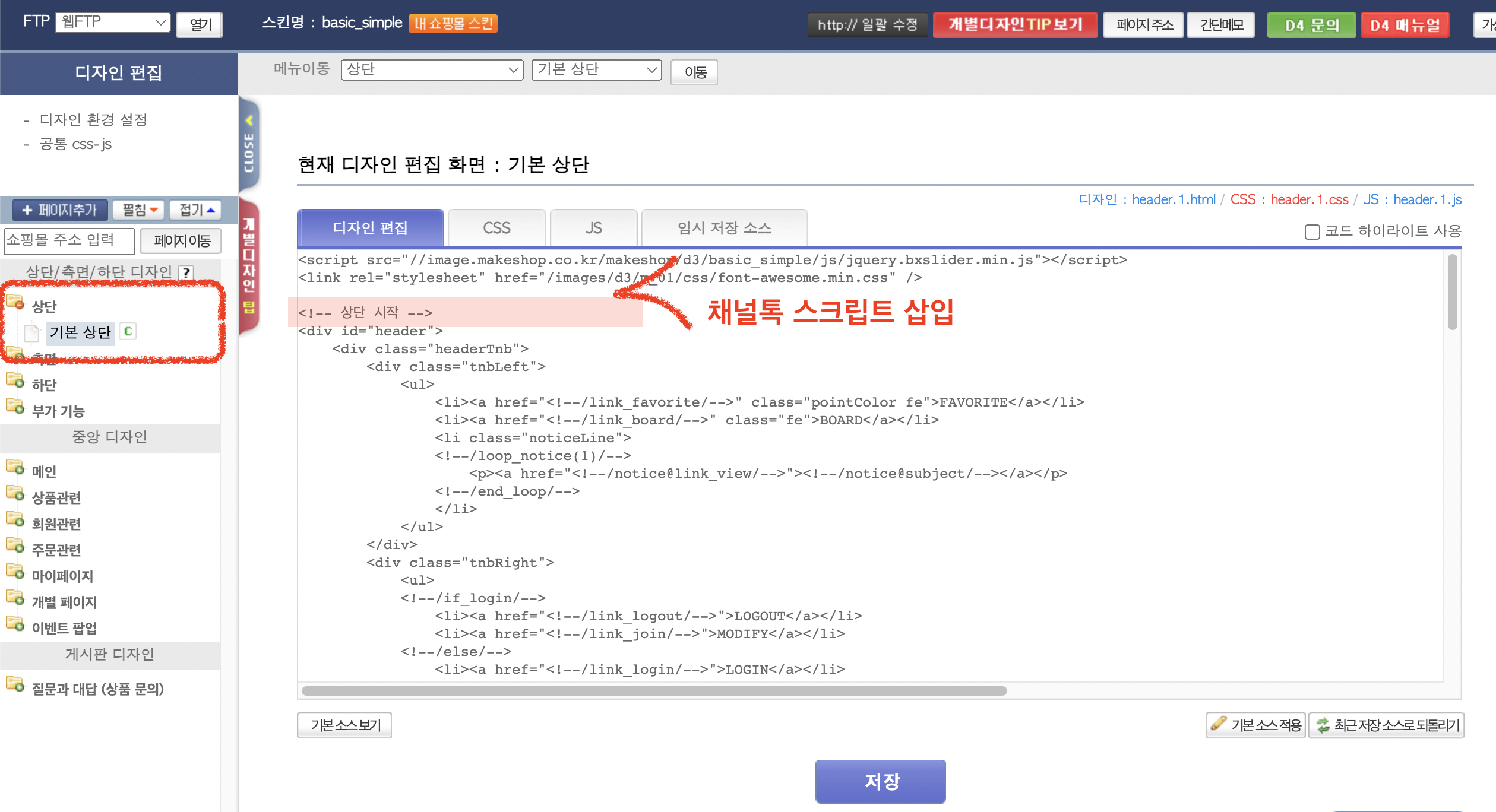Click the refresh icon on 최근저장소스로되돌리기
The width and height of the screenshot is (1496, 812).
pyautogui.click(x=1323, y=725)
